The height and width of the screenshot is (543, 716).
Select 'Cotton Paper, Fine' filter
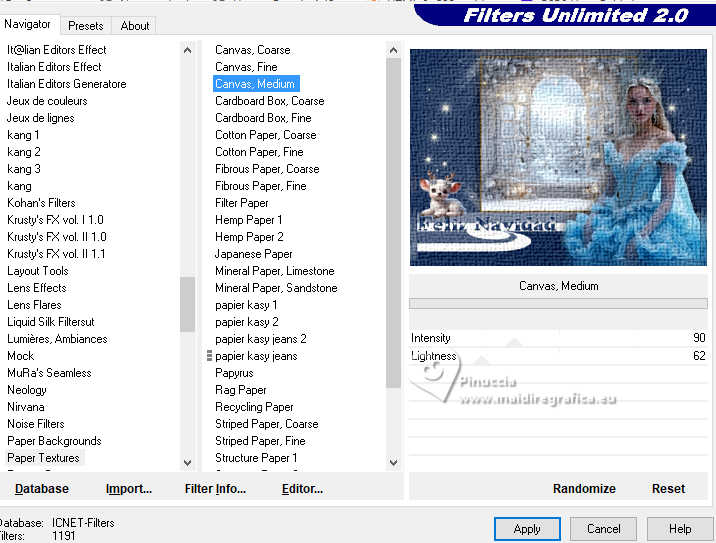click(x=259, y=152)
